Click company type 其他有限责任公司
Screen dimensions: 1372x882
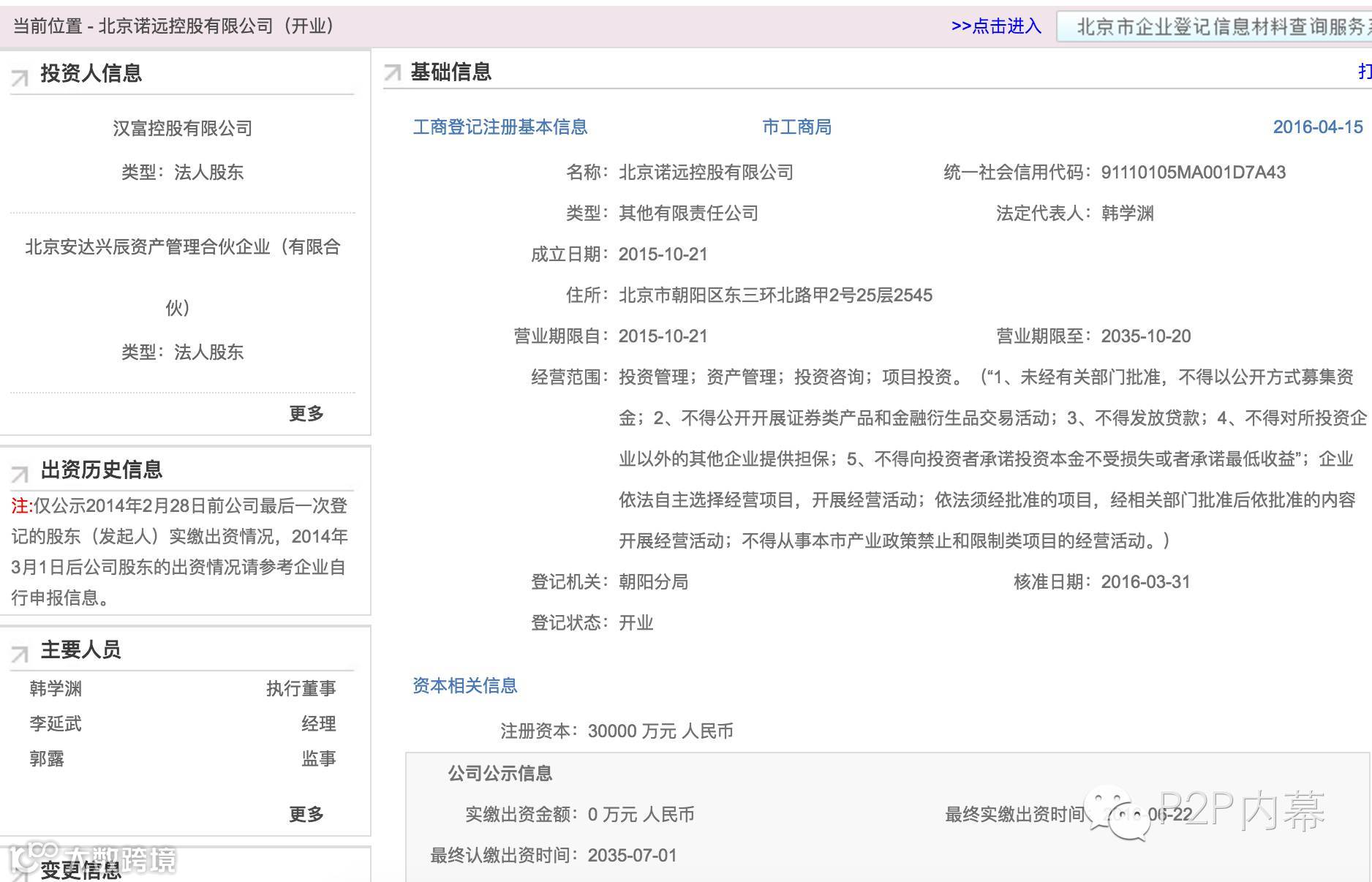(x=688, y=214)
